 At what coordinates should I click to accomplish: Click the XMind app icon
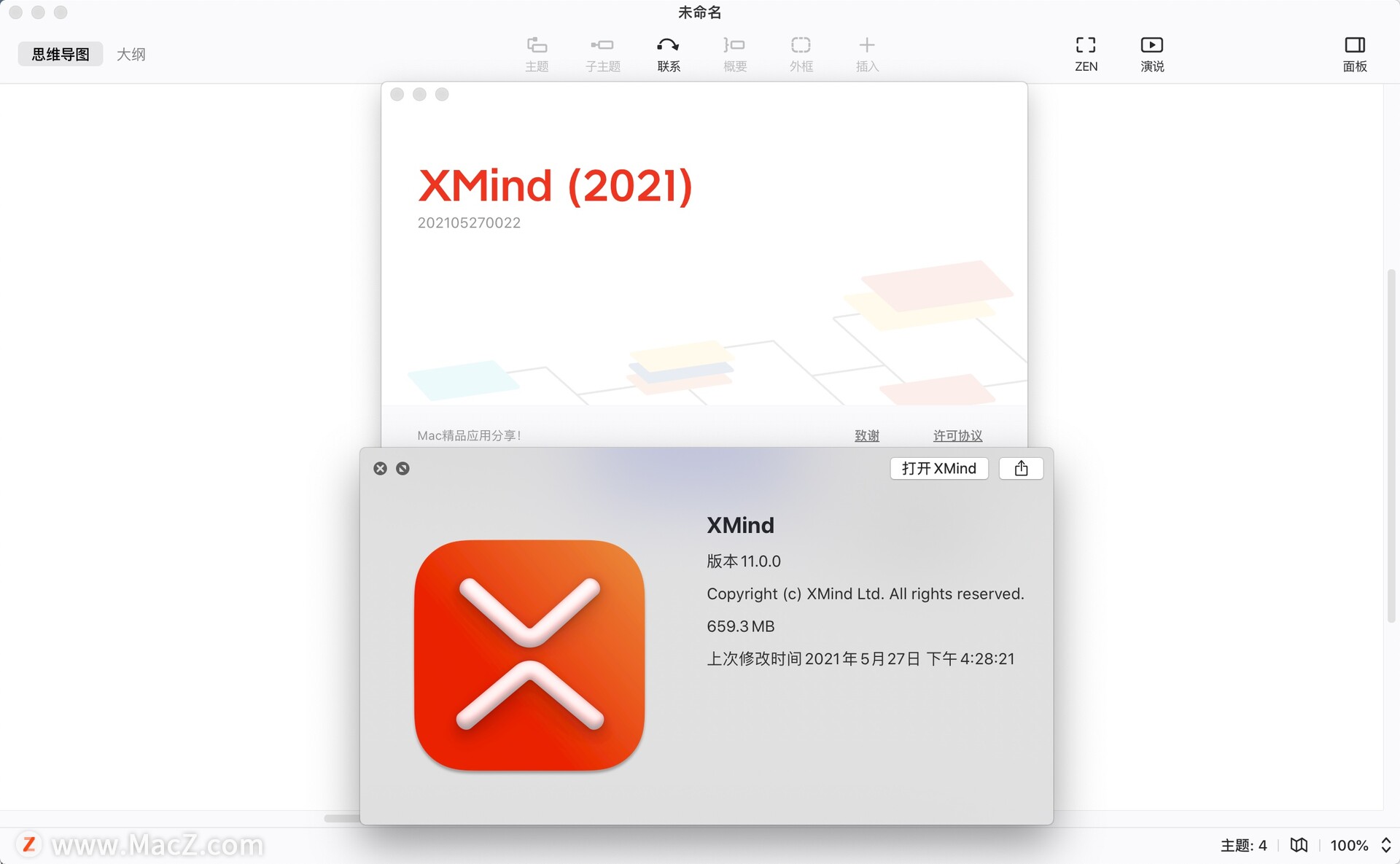coord(531,655)
